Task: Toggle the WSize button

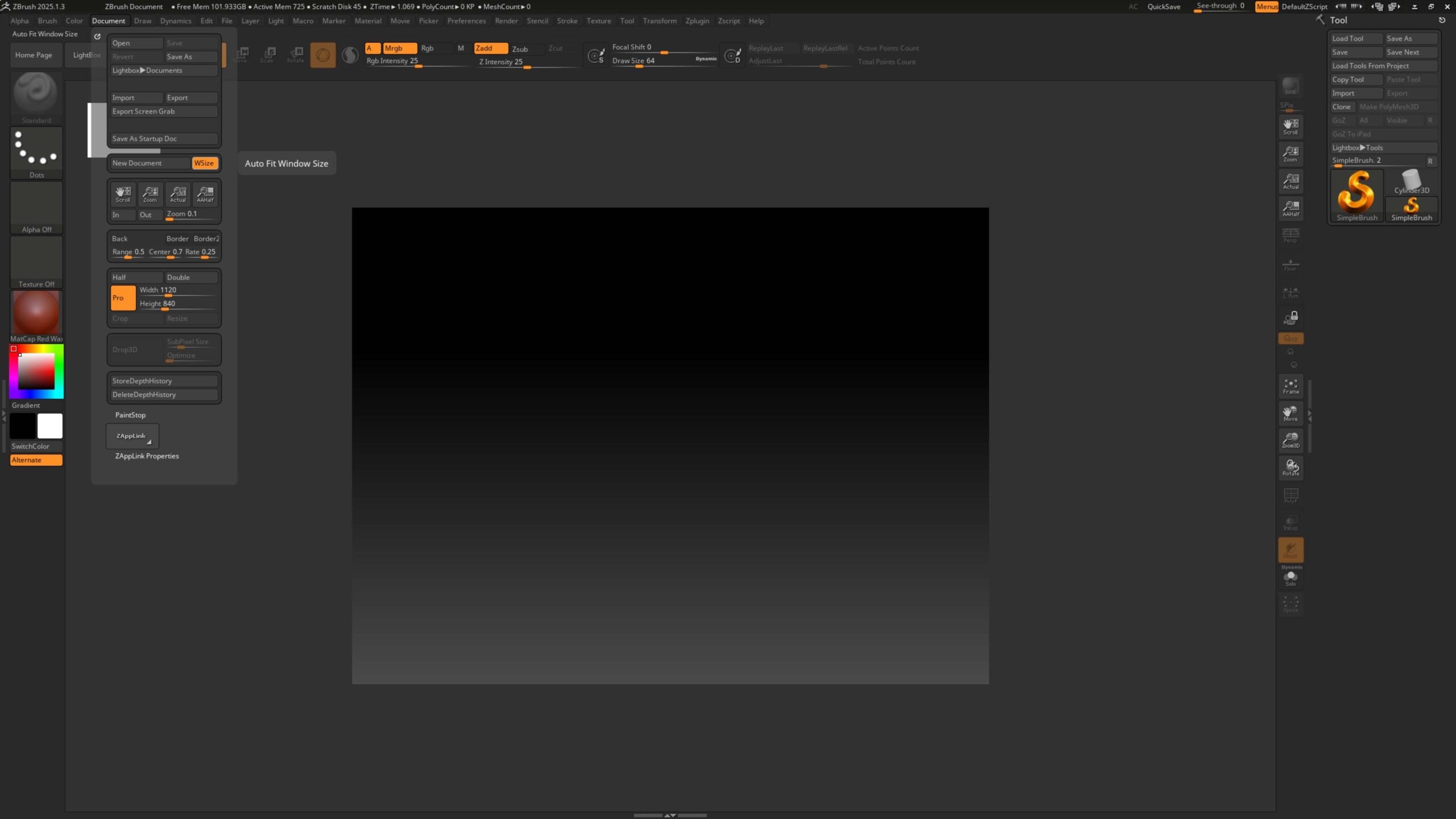Action: (x=205, y=163)
